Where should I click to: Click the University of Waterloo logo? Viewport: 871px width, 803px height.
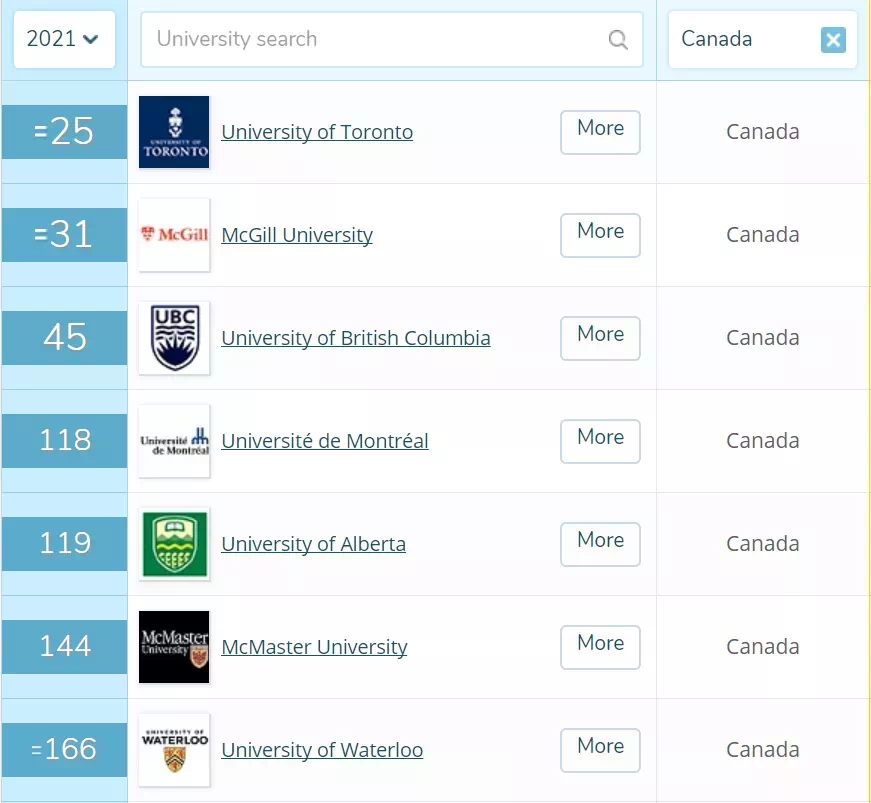coord(174,750)
